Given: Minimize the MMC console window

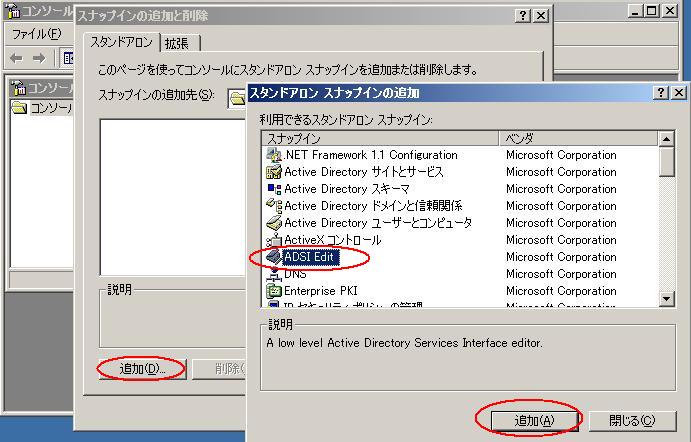Looking at the screenshot, I should 635,11.
